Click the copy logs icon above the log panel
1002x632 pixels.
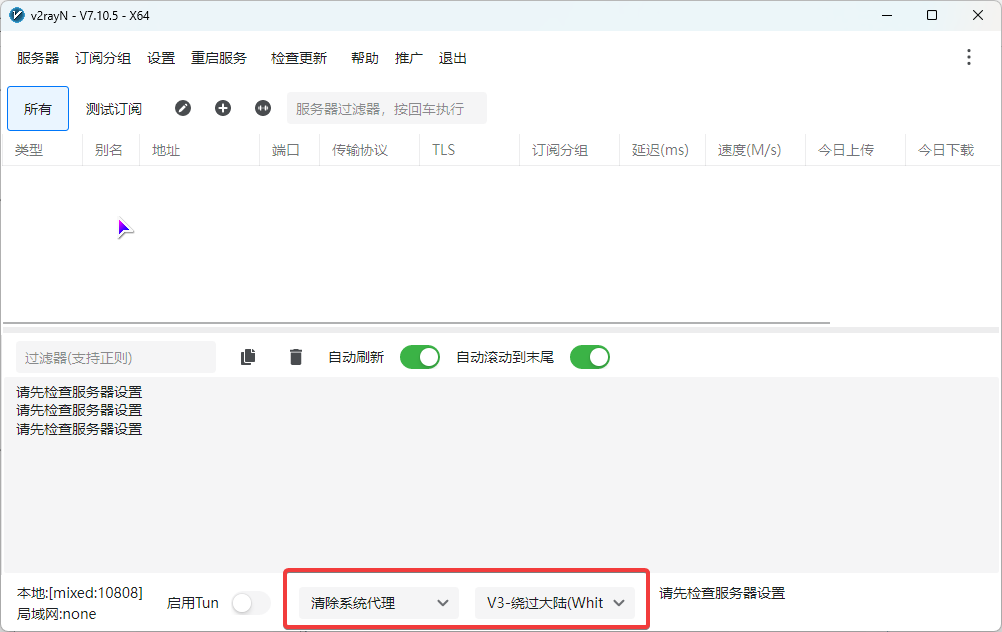coord(248,357)
